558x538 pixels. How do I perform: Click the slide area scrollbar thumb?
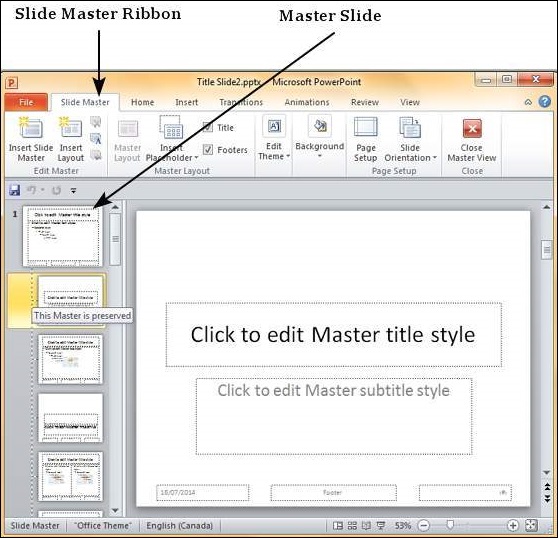tap(547, 250)
